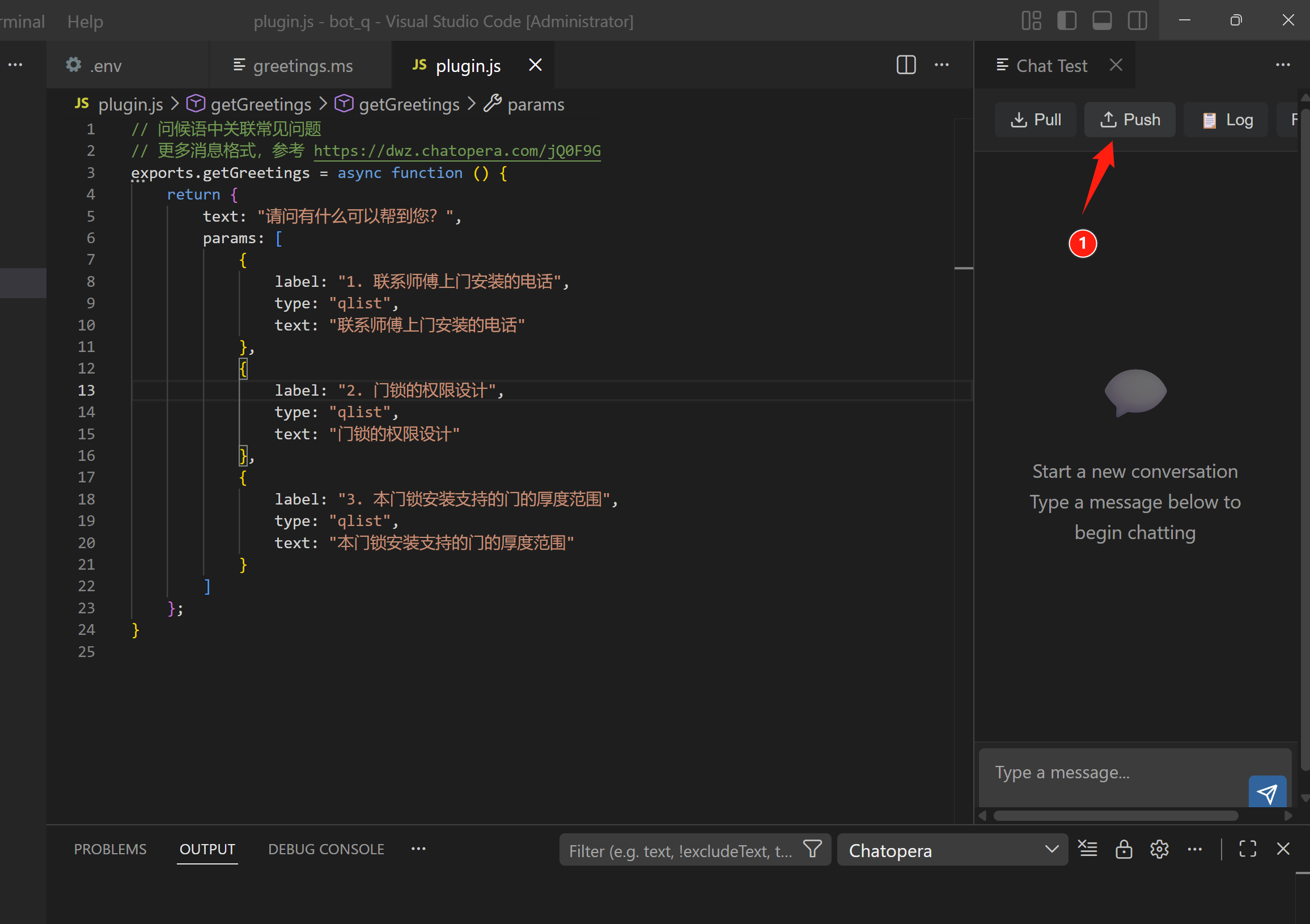Click the output settings gear icon
This screenshot has height=924, width=1310.
[1159, 849]
